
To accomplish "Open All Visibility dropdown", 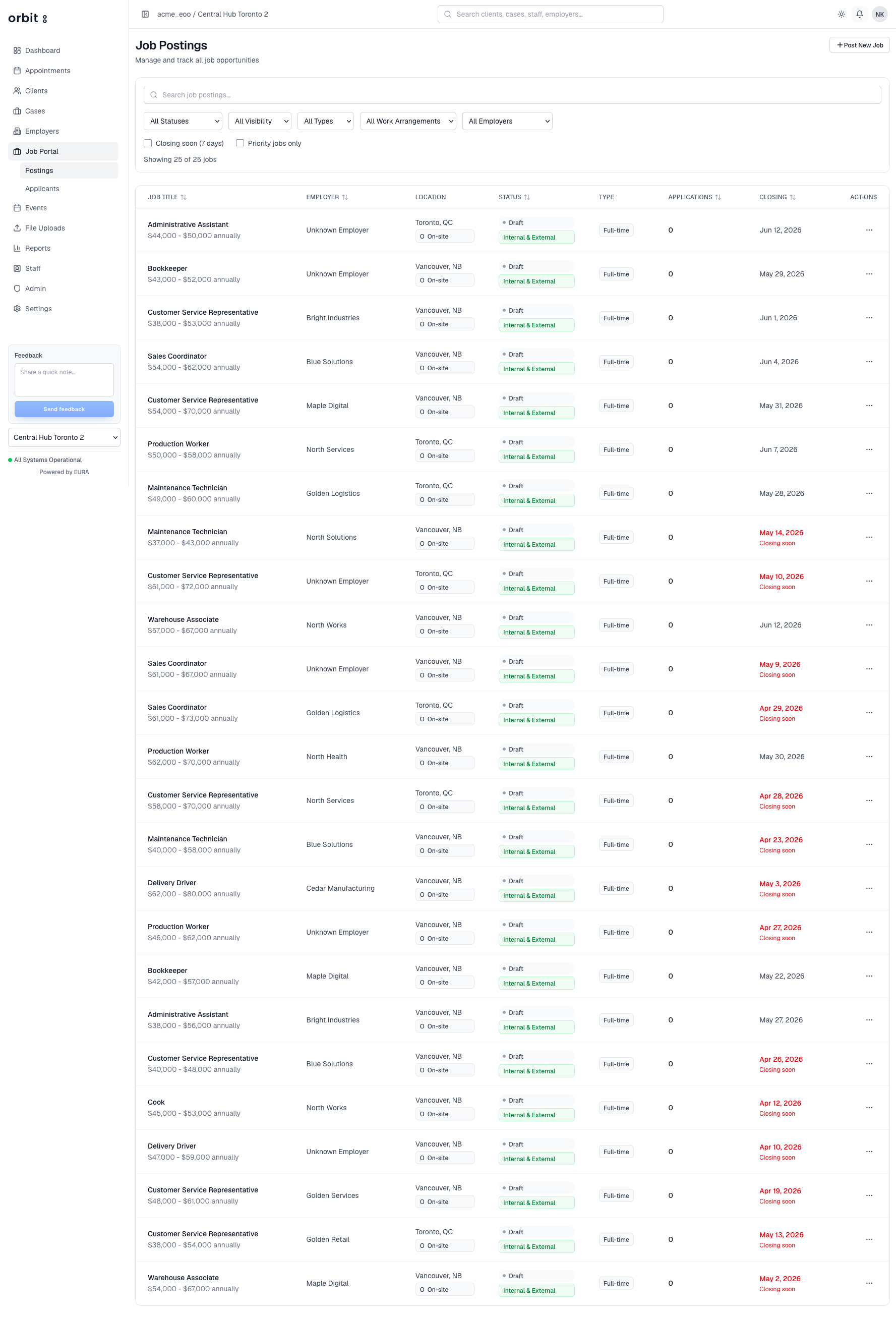I will [260, 122].
